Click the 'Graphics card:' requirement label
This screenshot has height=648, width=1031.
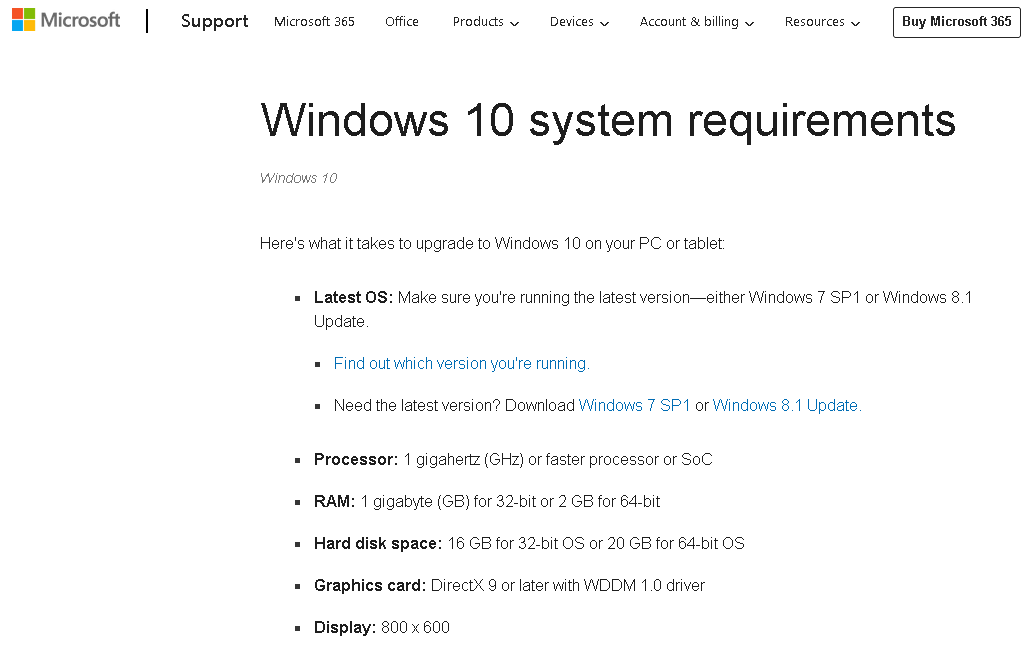point(370,585)
